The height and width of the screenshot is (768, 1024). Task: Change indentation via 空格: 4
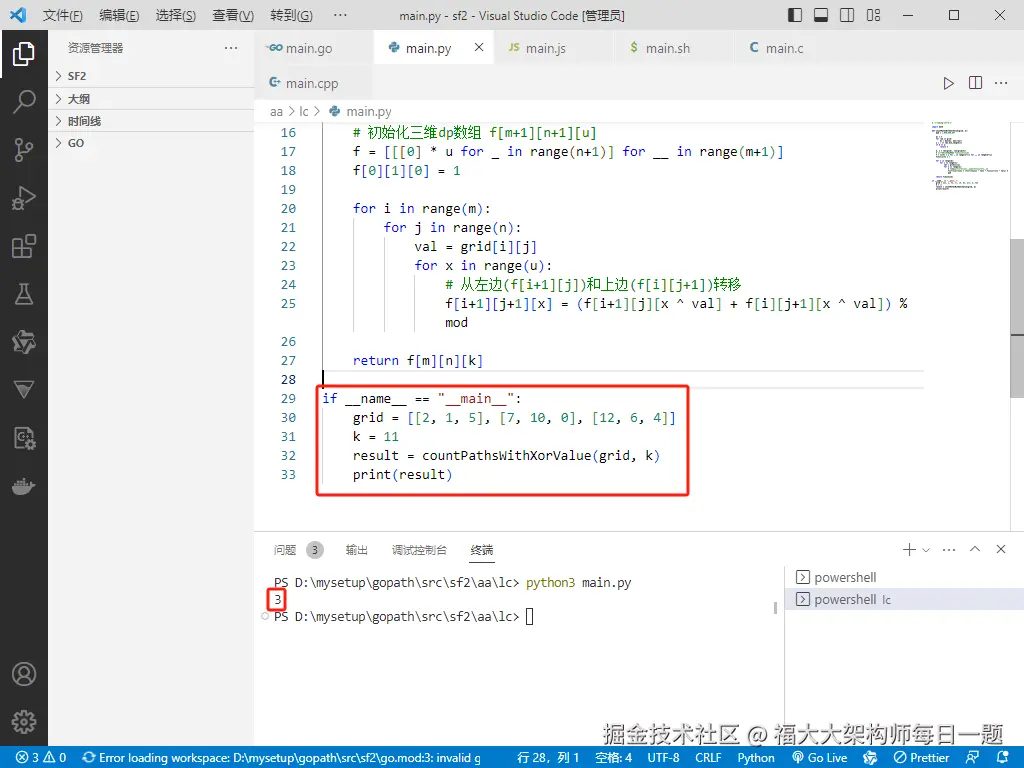point(613,758)
